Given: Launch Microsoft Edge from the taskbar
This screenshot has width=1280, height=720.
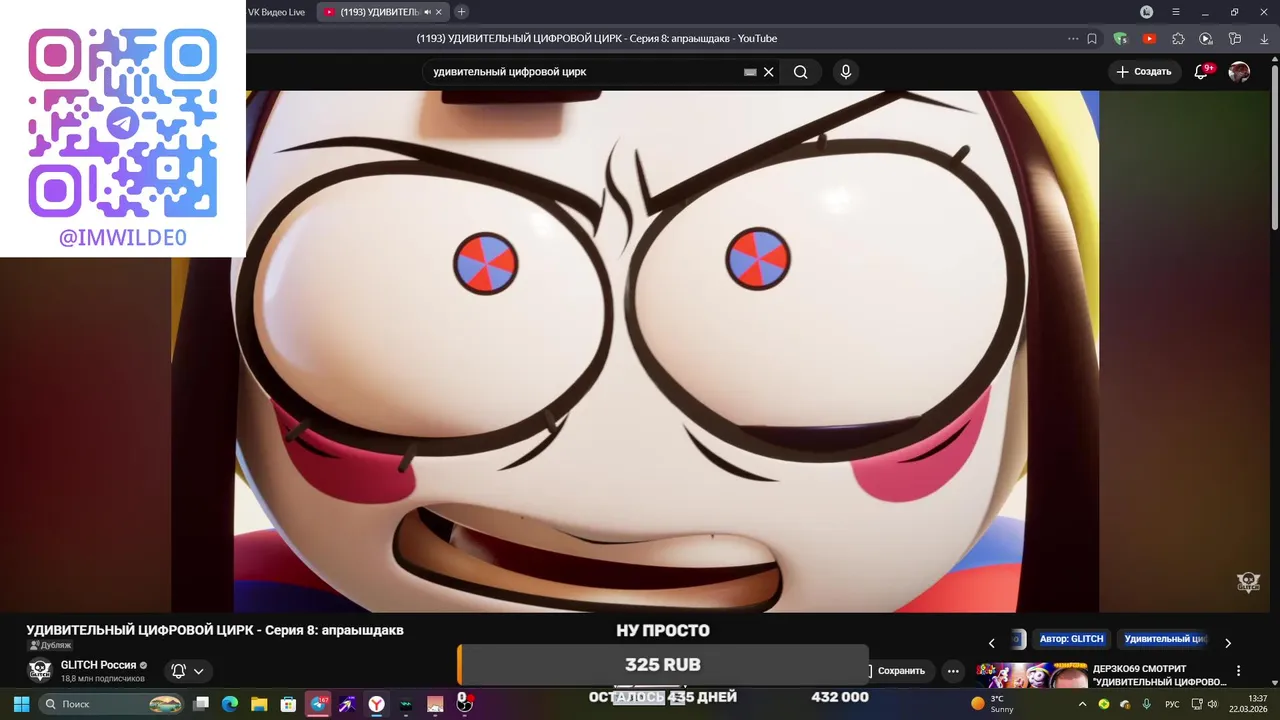Looking at the screenshot, I should [x=230, y=704].
